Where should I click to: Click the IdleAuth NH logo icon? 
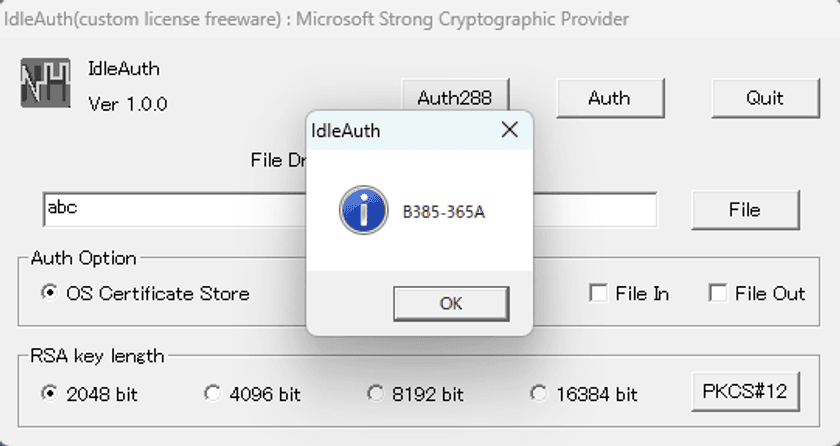click(x=46, y=83)
